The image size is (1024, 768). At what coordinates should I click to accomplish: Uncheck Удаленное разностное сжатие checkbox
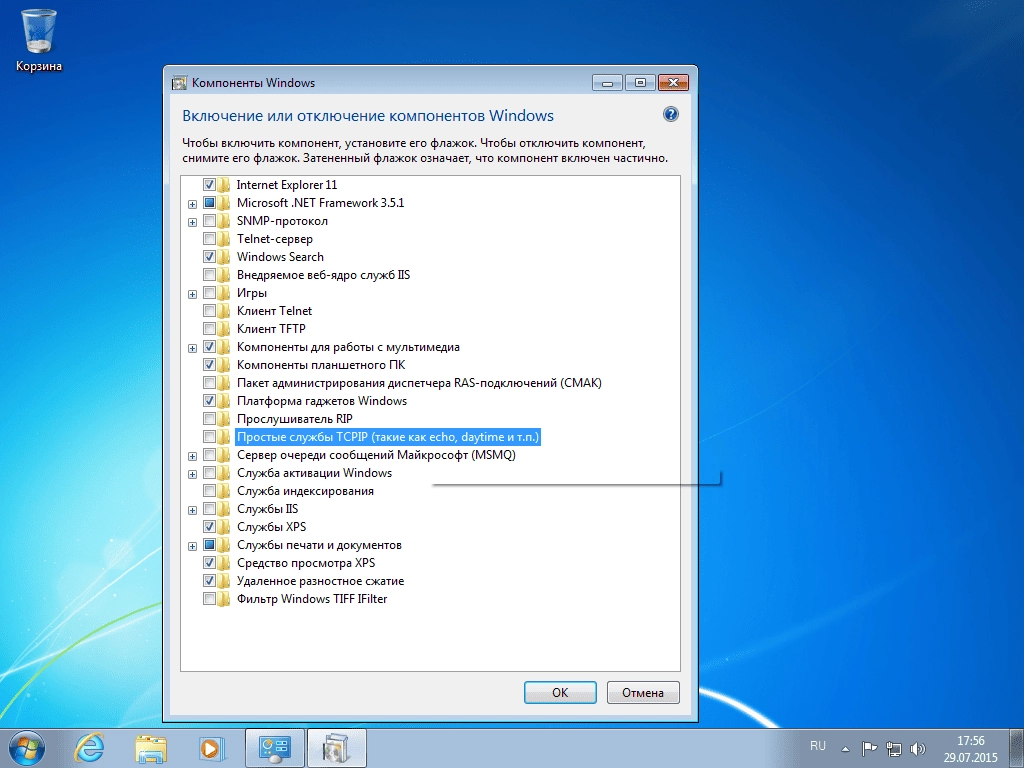coord(209,581)
